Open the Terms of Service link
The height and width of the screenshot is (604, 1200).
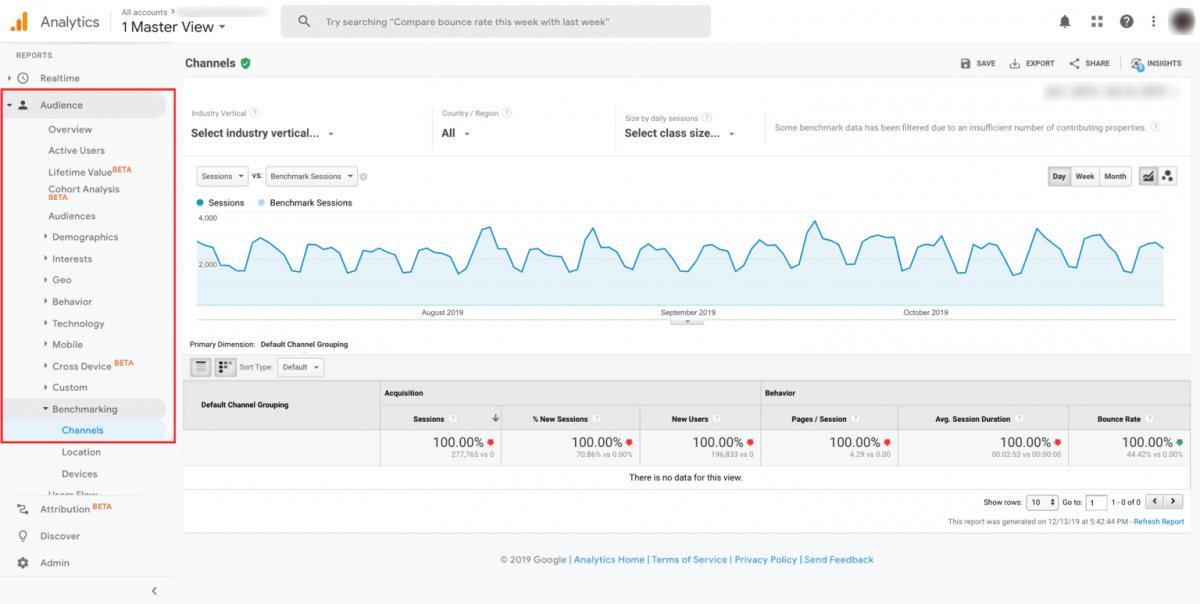click(689, 560)
